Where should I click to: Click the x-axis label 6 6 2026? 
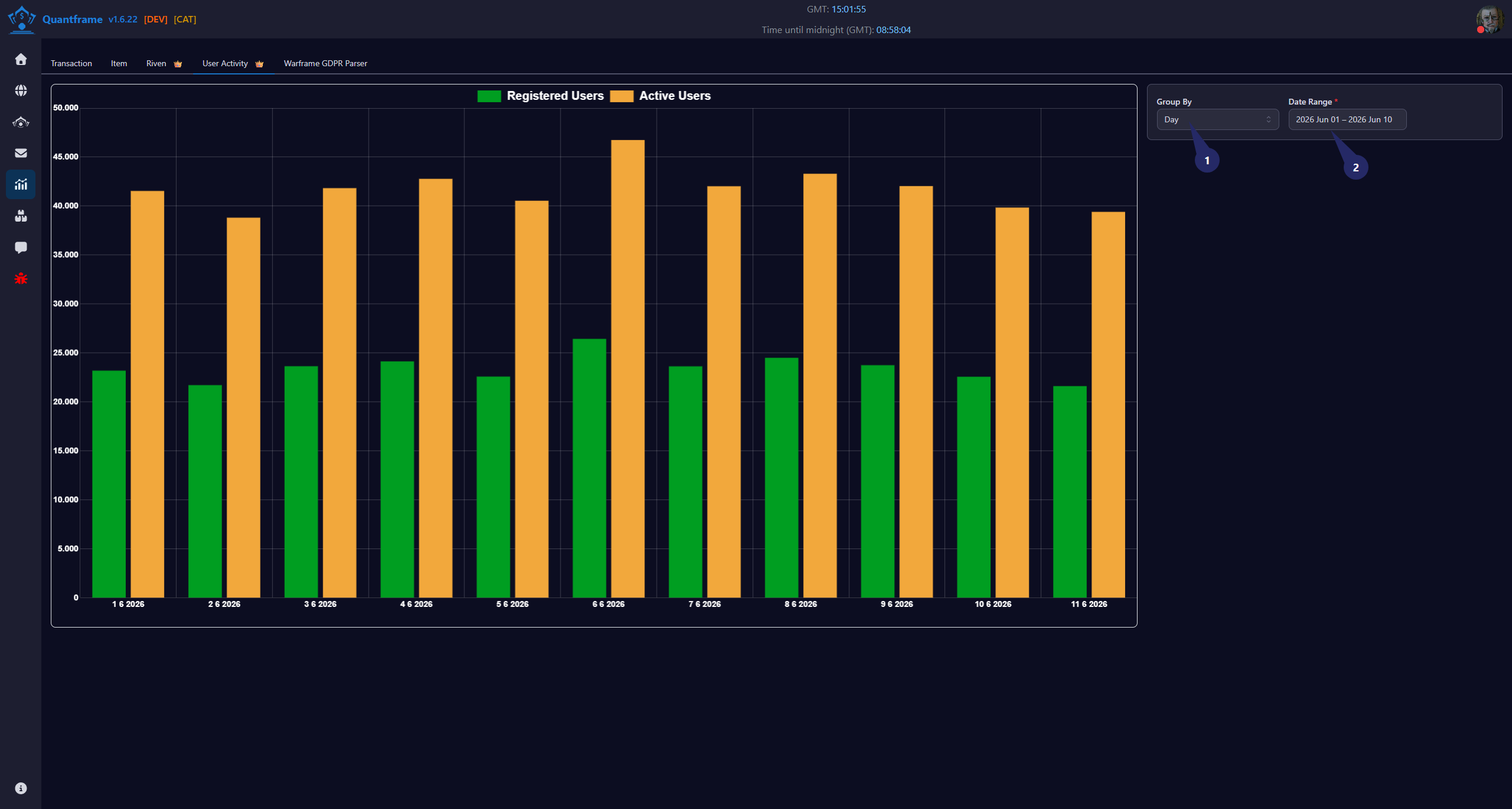(608, 604)
